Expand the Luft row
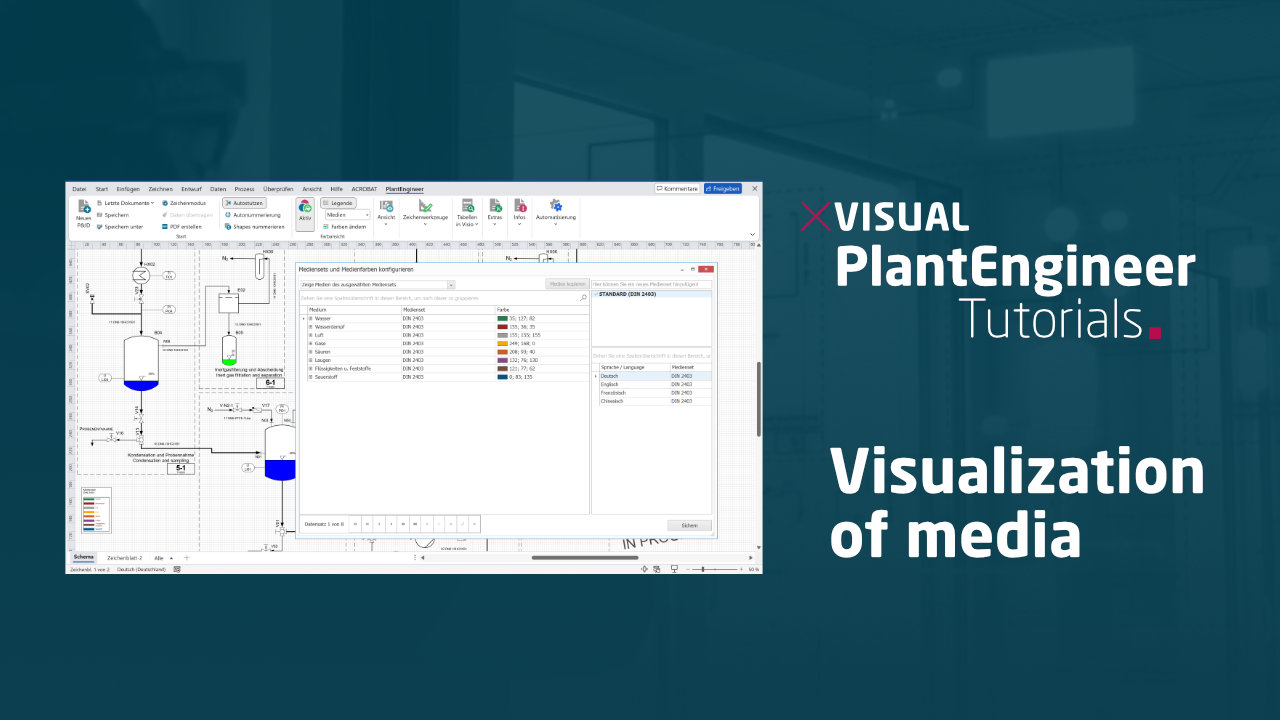Screen dimensions: 1280x720 point(311,335)
